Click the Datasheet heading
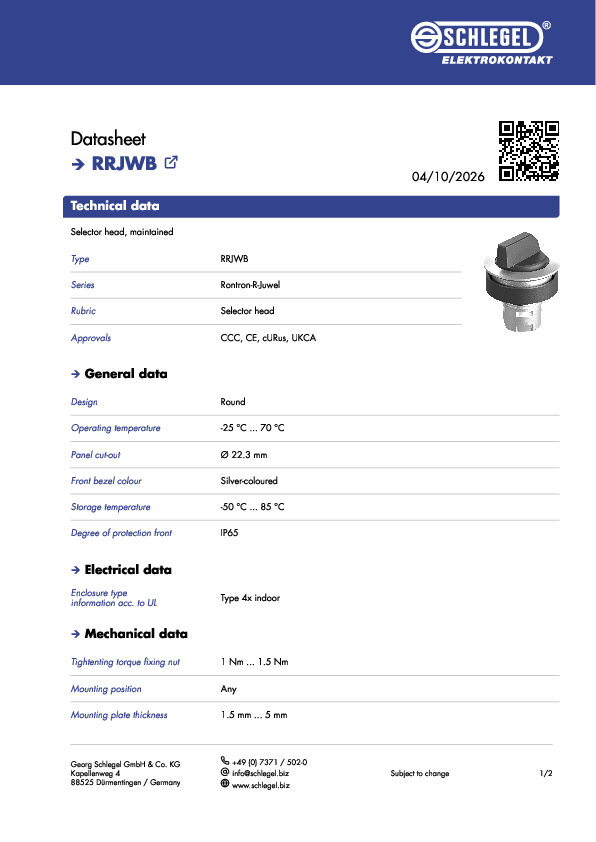 tap(108, 139)
